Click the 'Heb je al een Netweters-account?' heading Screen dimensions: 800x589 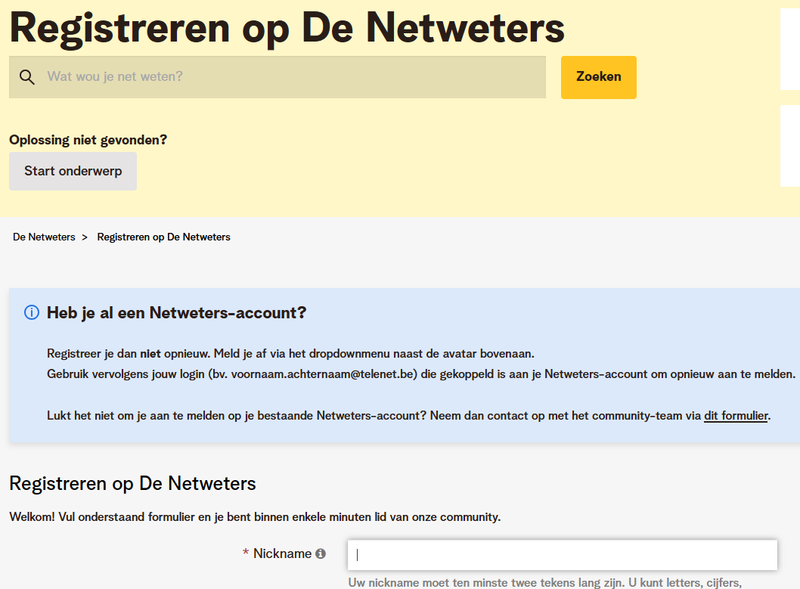pyautogui.click(x=176, y=313)
